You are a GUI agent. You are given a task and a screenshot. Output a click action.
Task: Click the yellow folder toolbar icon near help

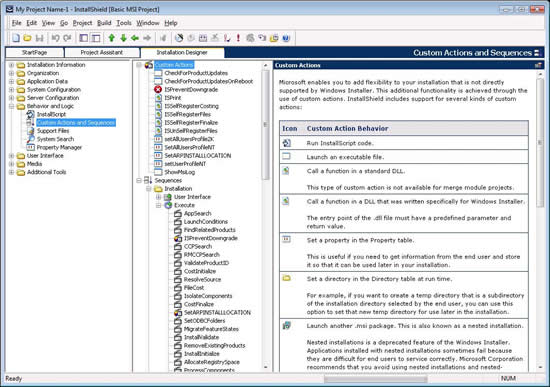pos(274,38)
